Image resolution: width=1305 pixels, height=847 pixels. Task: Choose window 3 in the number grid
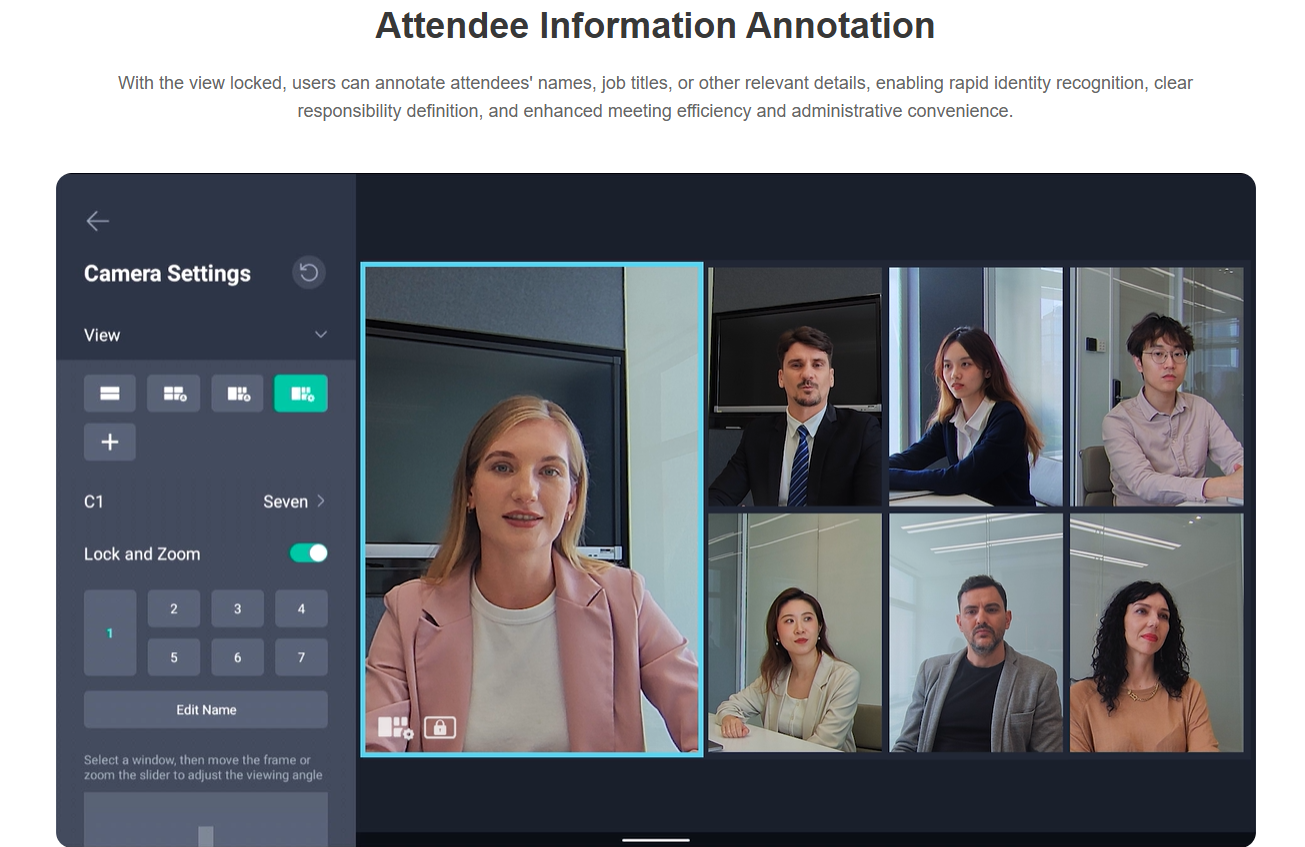238,608
